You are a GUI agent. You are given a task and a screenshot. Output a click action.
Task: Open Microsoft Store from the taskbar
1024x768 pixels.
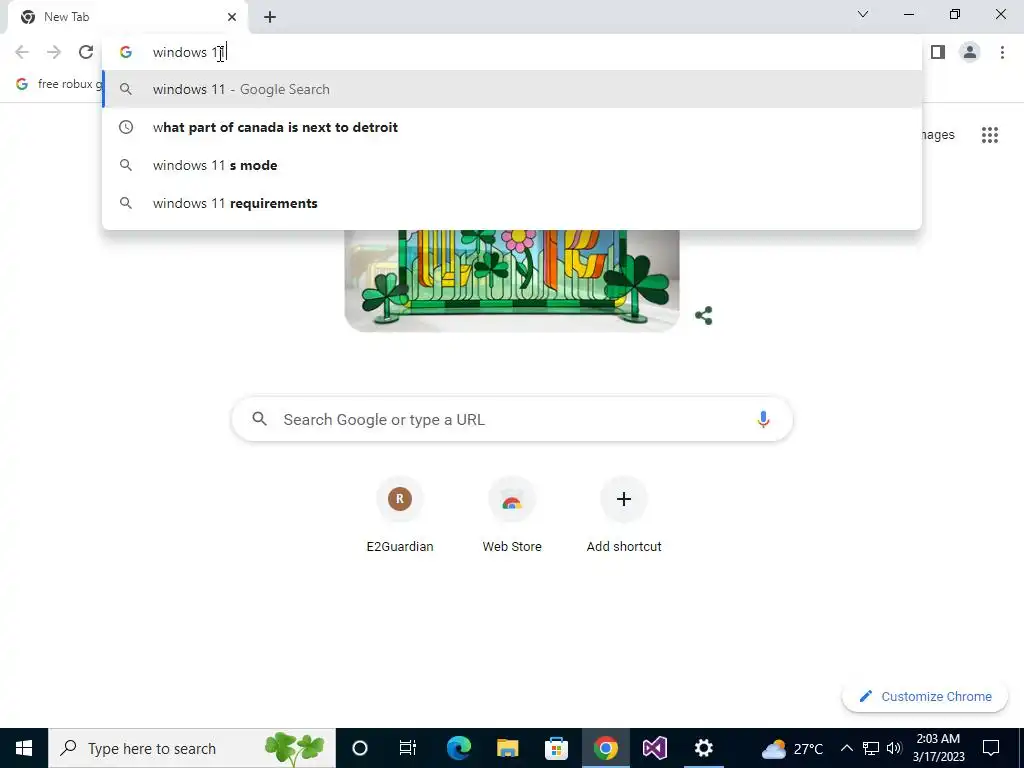pos(556,748)
